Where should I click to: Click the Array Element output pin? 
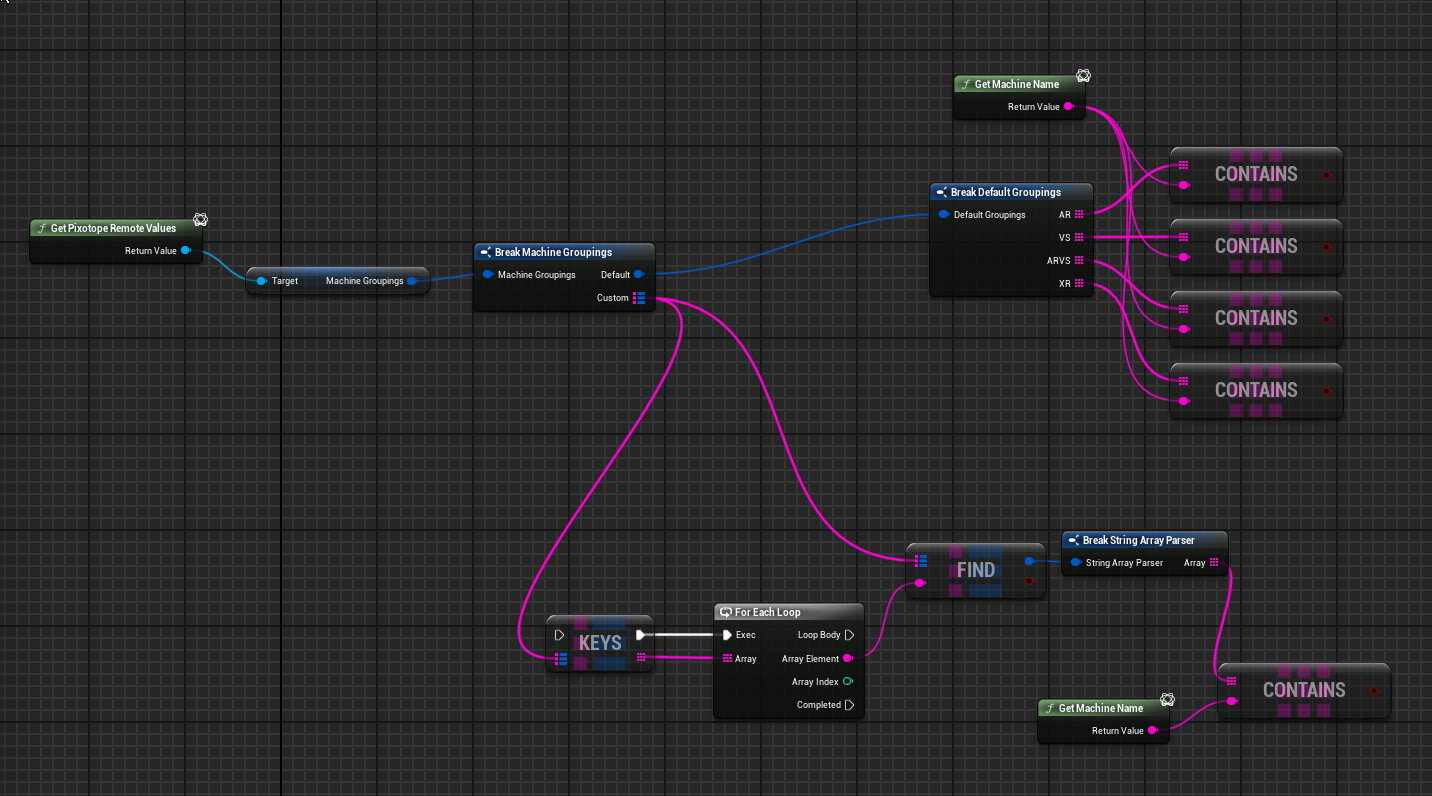pos(848,659)
